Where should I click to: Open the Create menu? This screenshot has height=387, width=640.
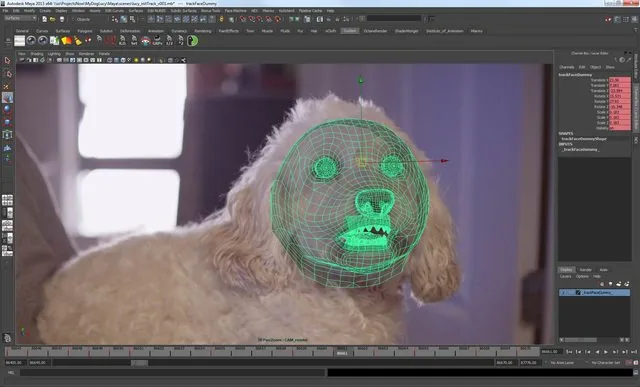[45, 11]
